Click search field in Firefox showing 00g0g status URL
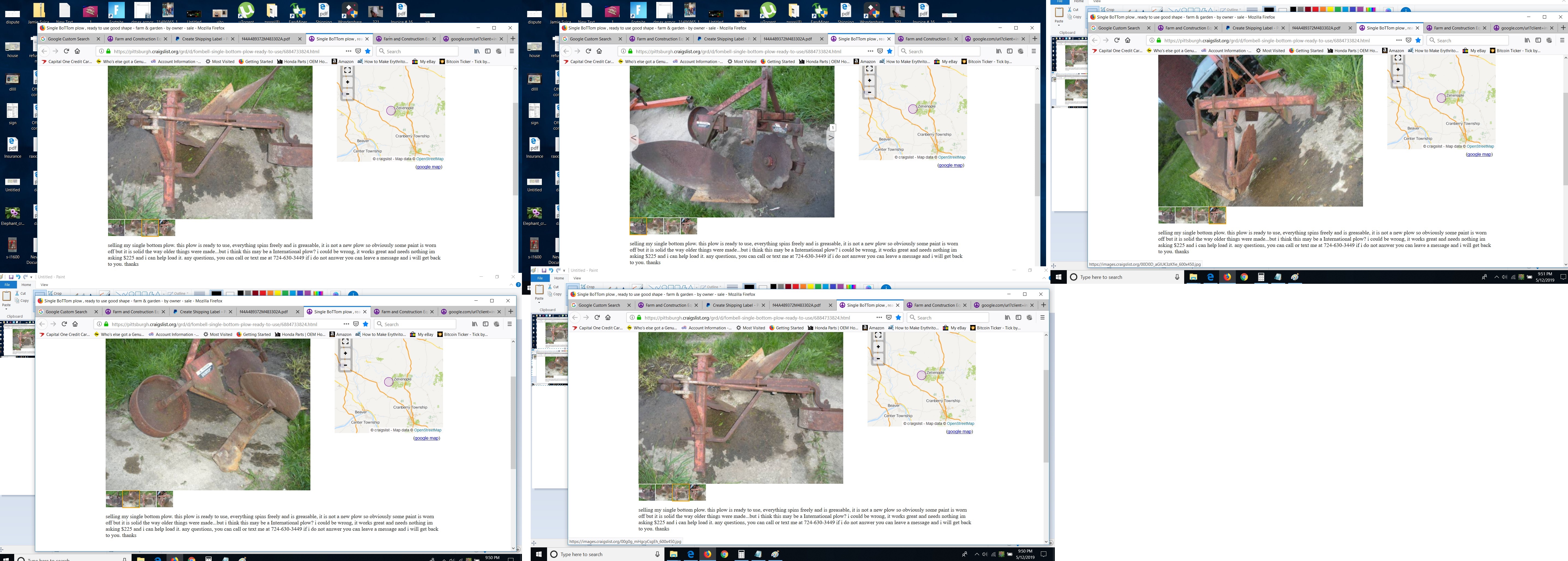The image size is (1568, 561). [x=947, y=317]
